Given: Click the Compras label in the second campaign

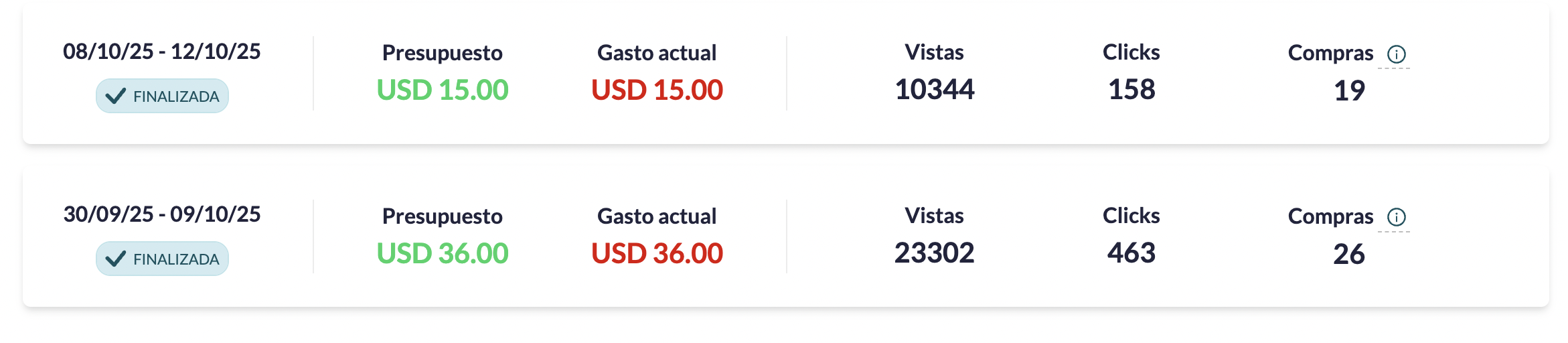Looking at the screenshot, I should tap(1330, 216).
